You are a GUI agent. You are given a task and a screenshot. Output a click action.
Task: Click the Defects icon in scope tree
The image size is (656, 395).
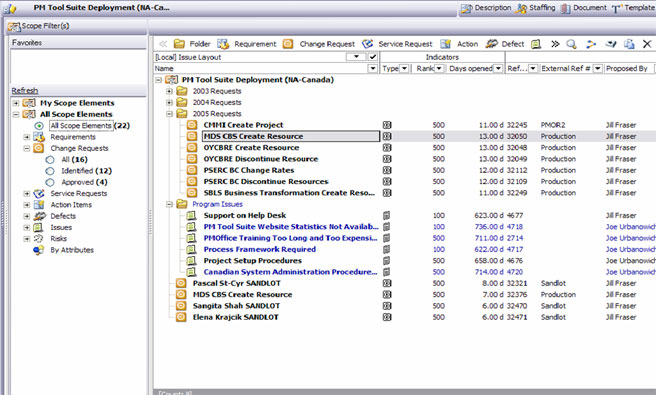[x=40, y=216]
